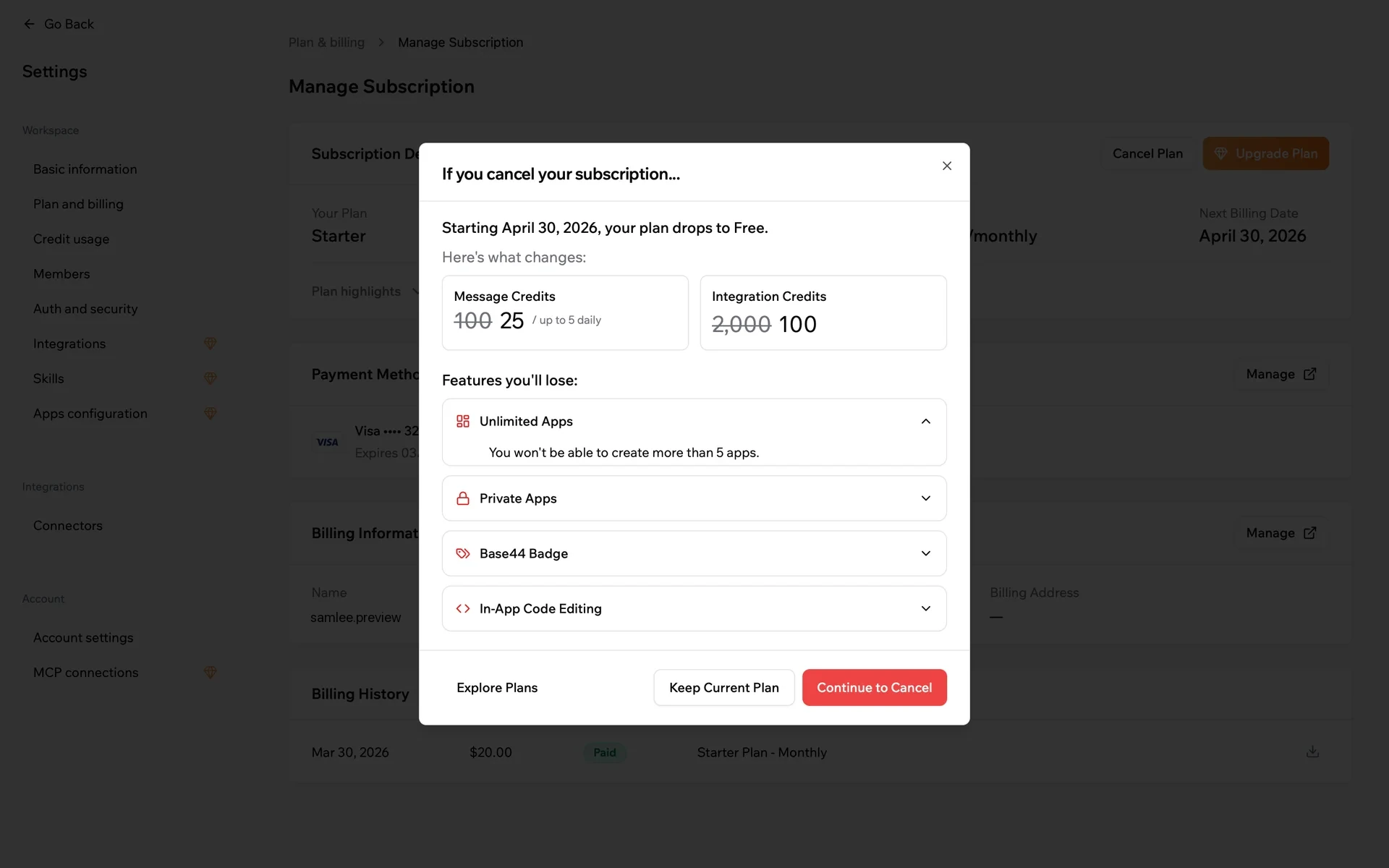Click Manage button for Payment Method
The width and height of the screenshot is (1389, 868).
pyautogui.click(x=1280, y=374)
